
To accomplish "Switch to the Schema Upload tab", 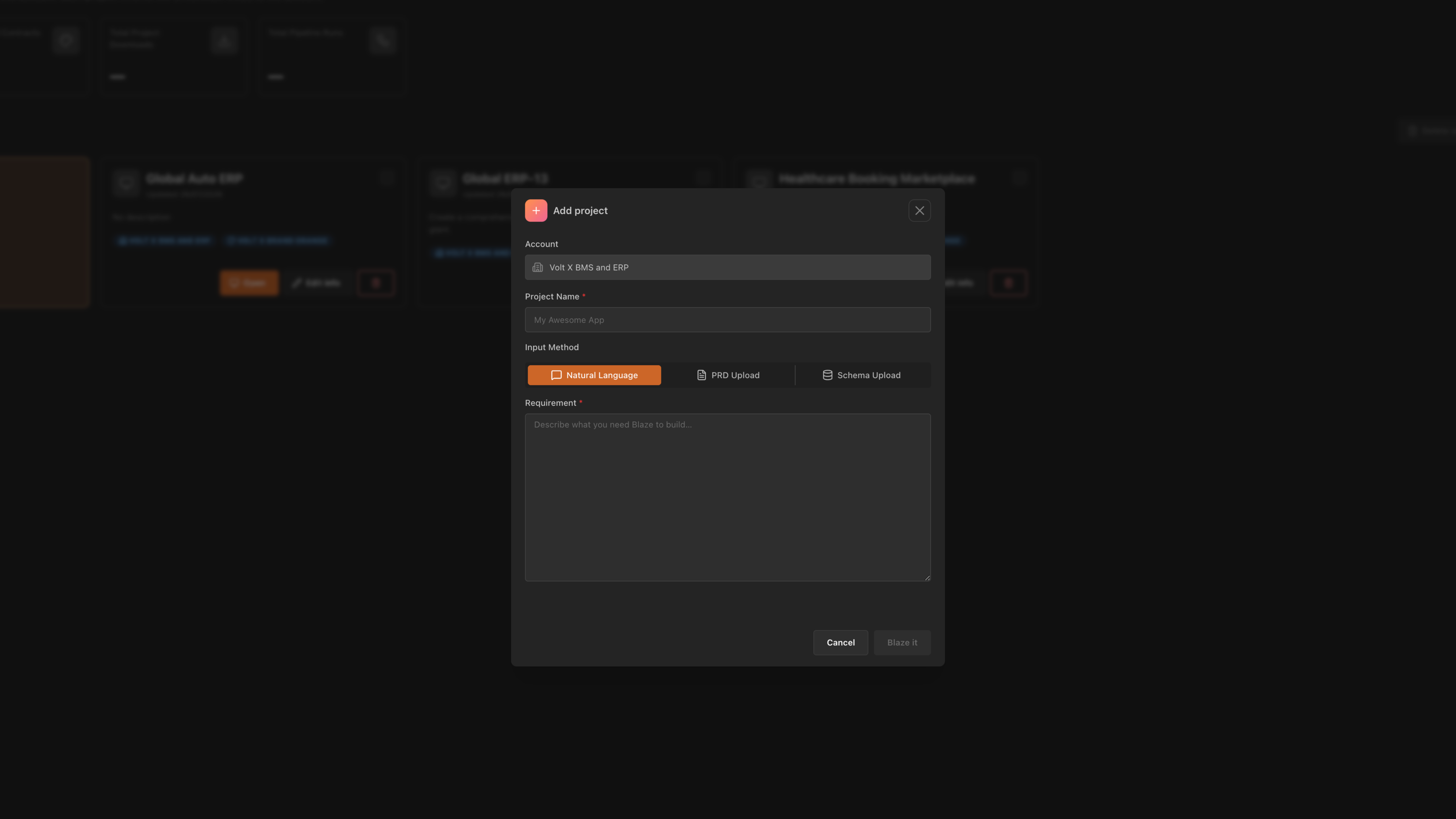I will pyautogui.click(x=861, y=375).
